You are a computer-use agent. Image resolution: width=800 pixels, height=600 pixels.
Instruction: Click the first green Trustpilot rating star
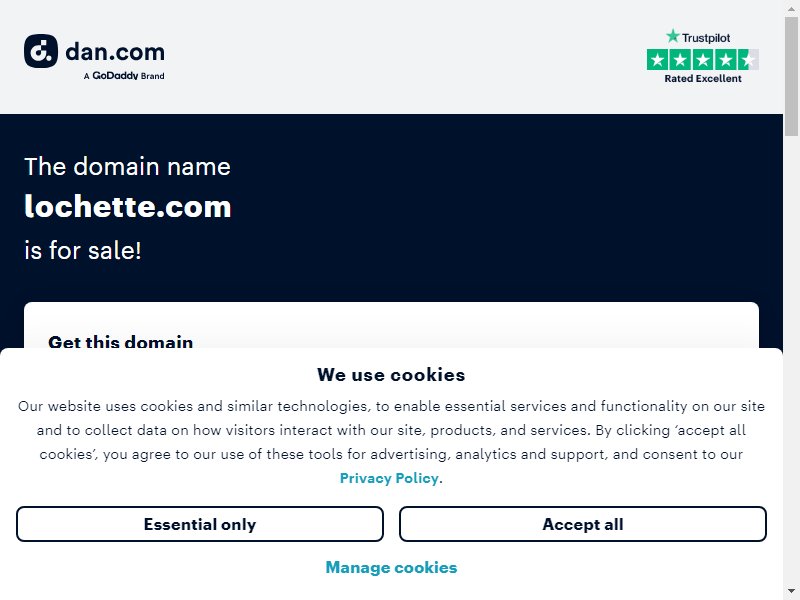coord(658,60)
